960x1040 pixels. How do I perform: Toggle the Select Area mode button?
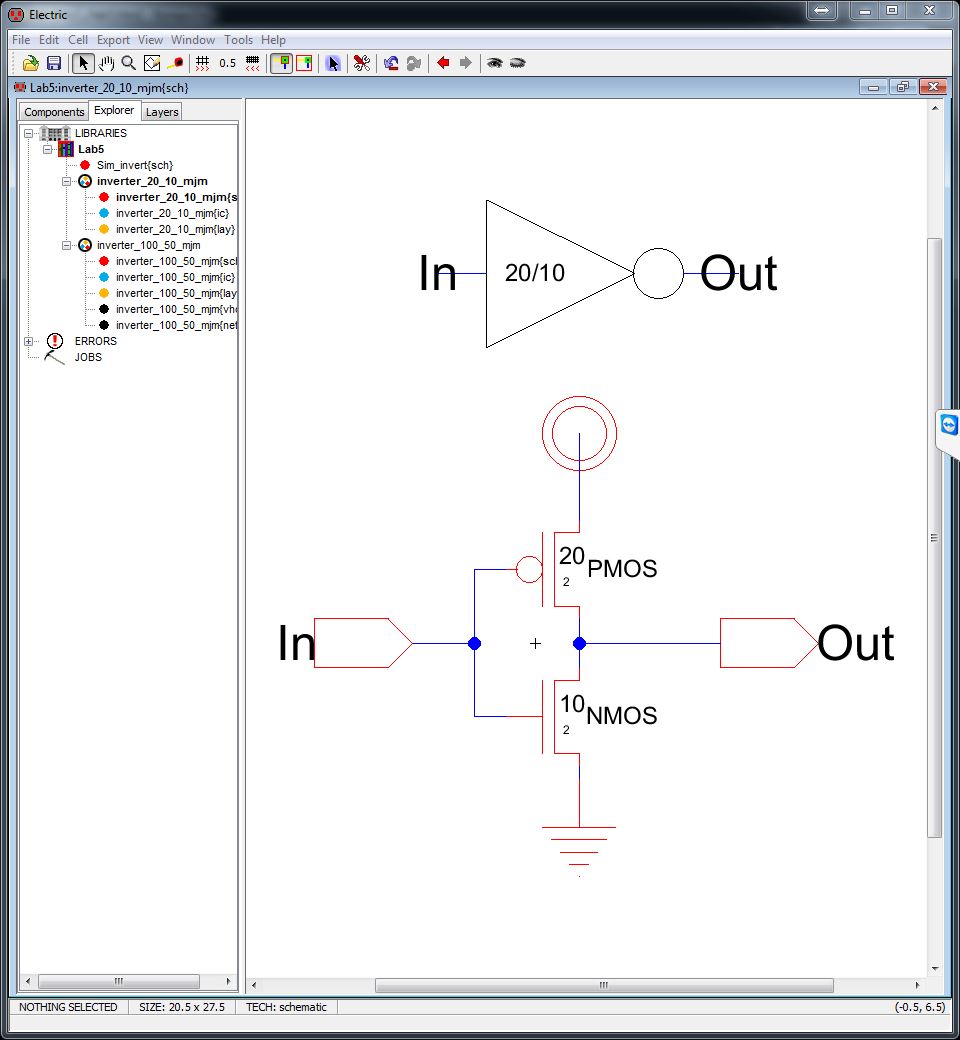tap(304, 63)
